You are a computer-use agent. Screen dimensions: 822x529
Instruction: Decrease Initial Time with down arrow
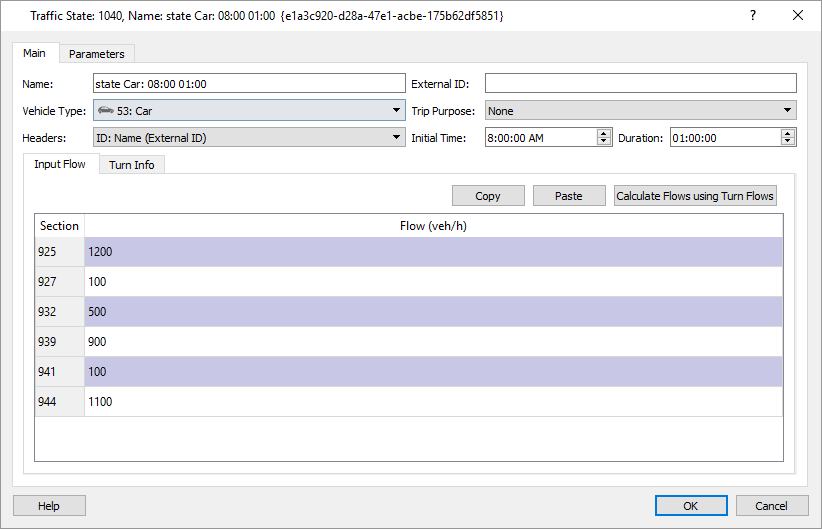coord(604,142)
